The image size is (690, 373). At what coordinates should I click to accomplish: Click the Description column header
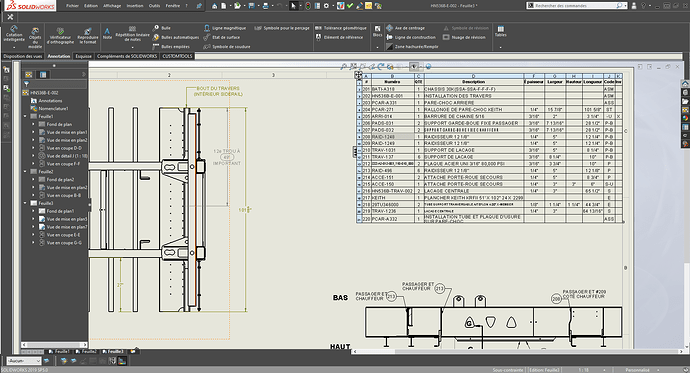[473, 82]
